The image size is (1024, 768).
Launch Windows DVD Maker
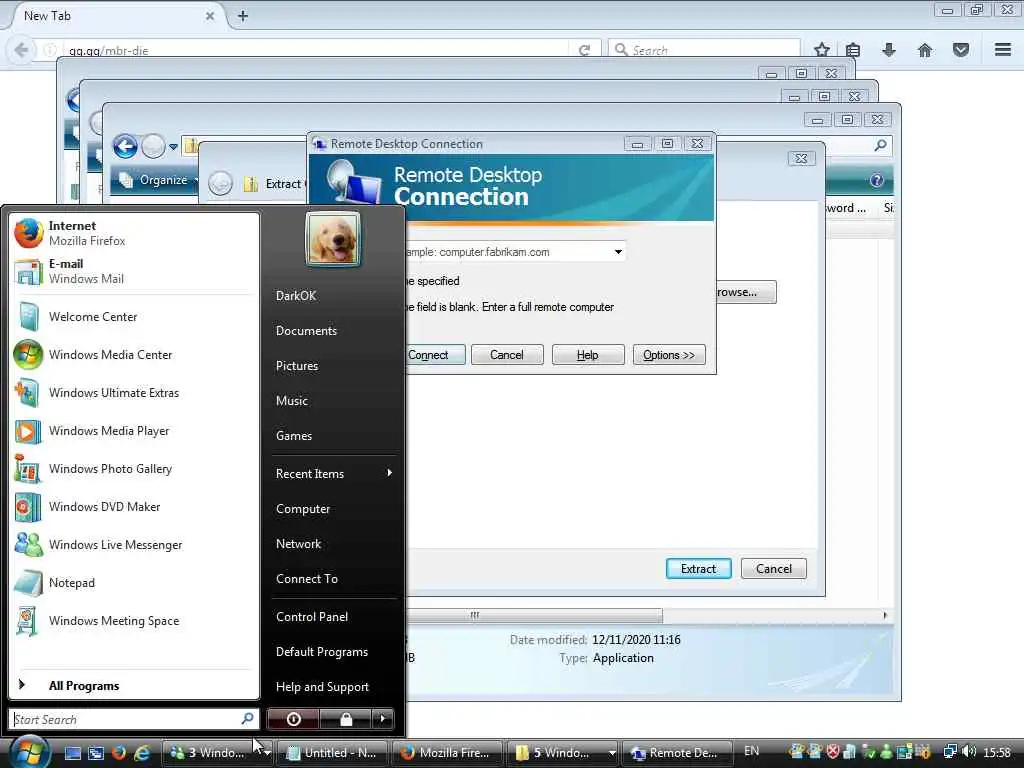pyautogui.click(x=134, y=507)
